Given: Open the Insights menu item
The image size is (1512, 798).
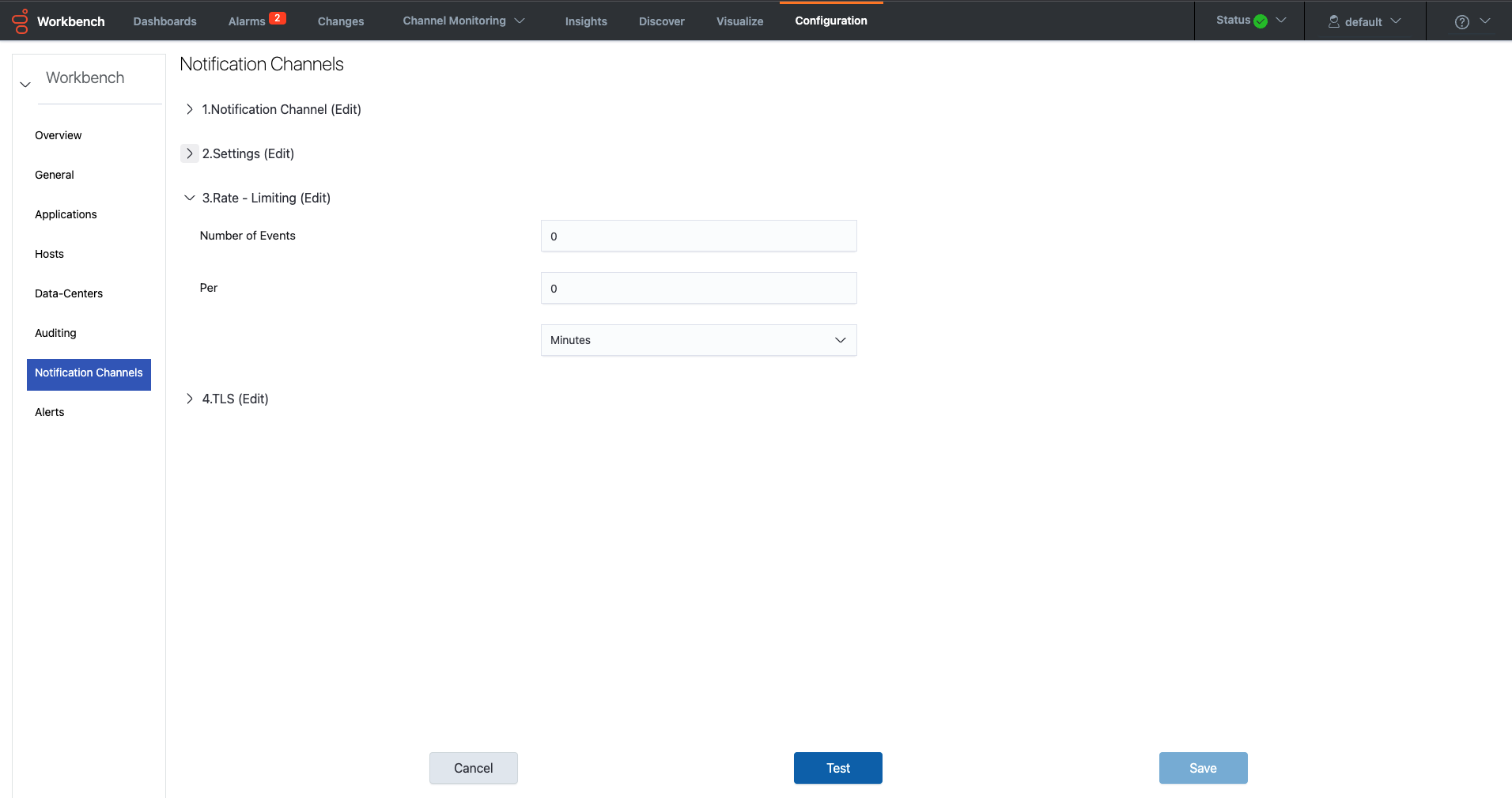Looking at the screenshot, I should [586, 21].
